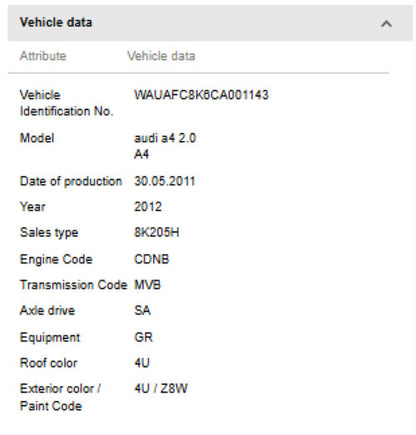Select the Engine Code value CDNB

[x=152, y=259]
